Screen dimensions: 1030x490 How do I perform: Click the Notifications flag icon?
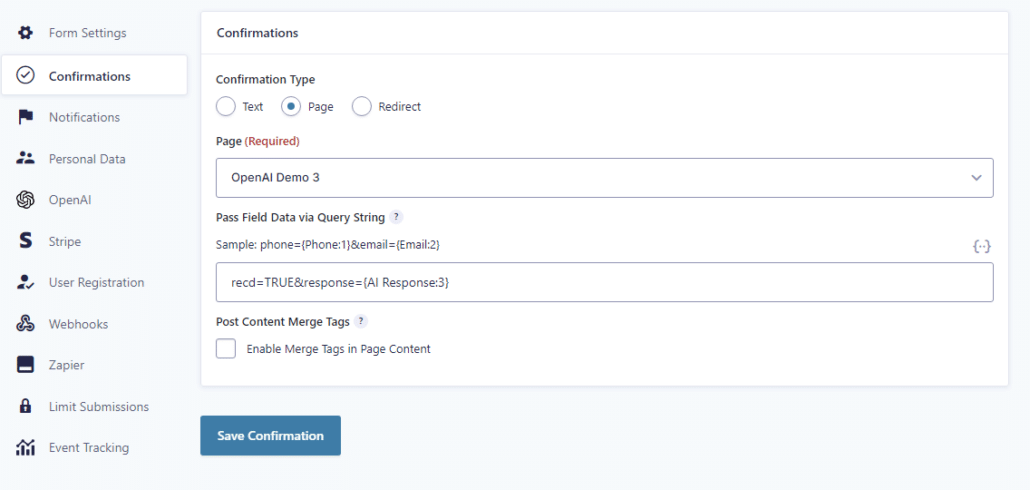tap(25, 118)
